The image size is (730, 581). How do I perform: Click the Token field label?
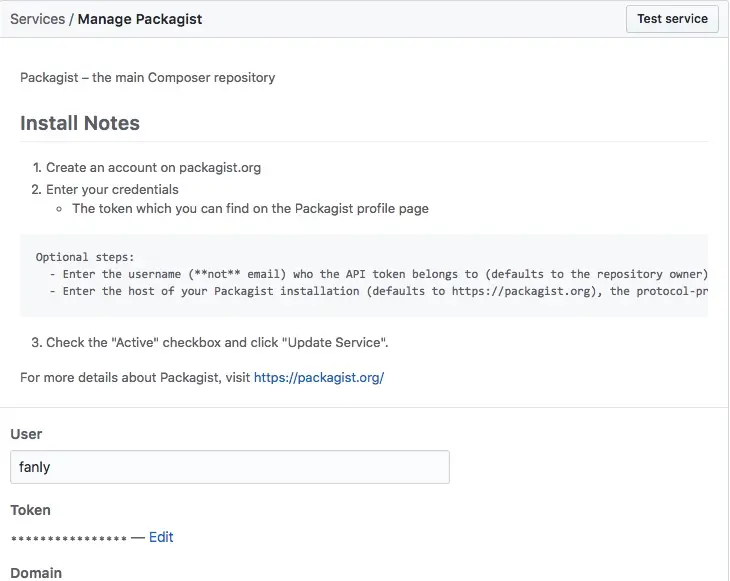(x=30, y=510)
